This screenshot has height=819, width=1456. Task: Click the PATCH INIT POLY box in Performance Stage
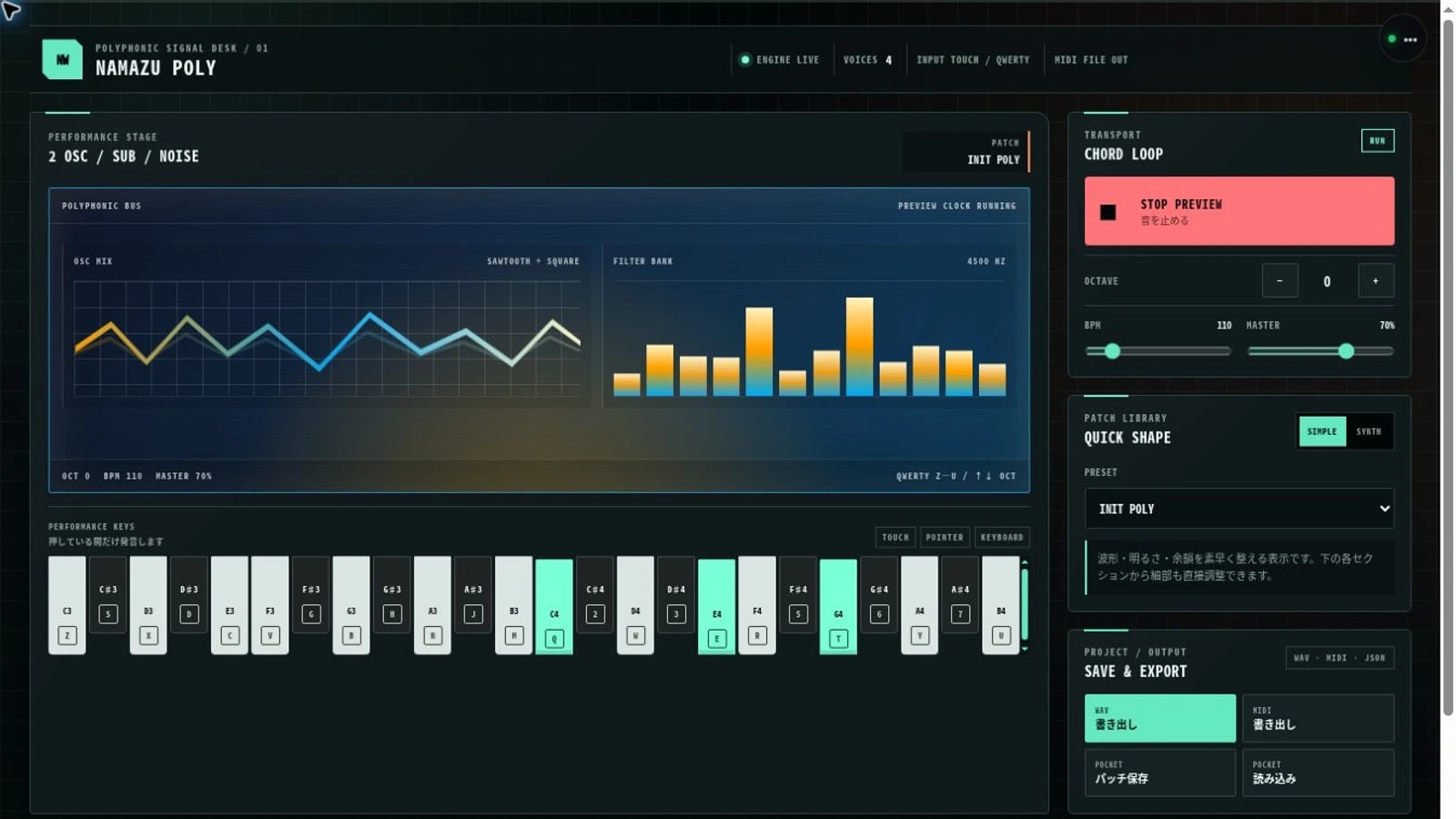[966, 152]
